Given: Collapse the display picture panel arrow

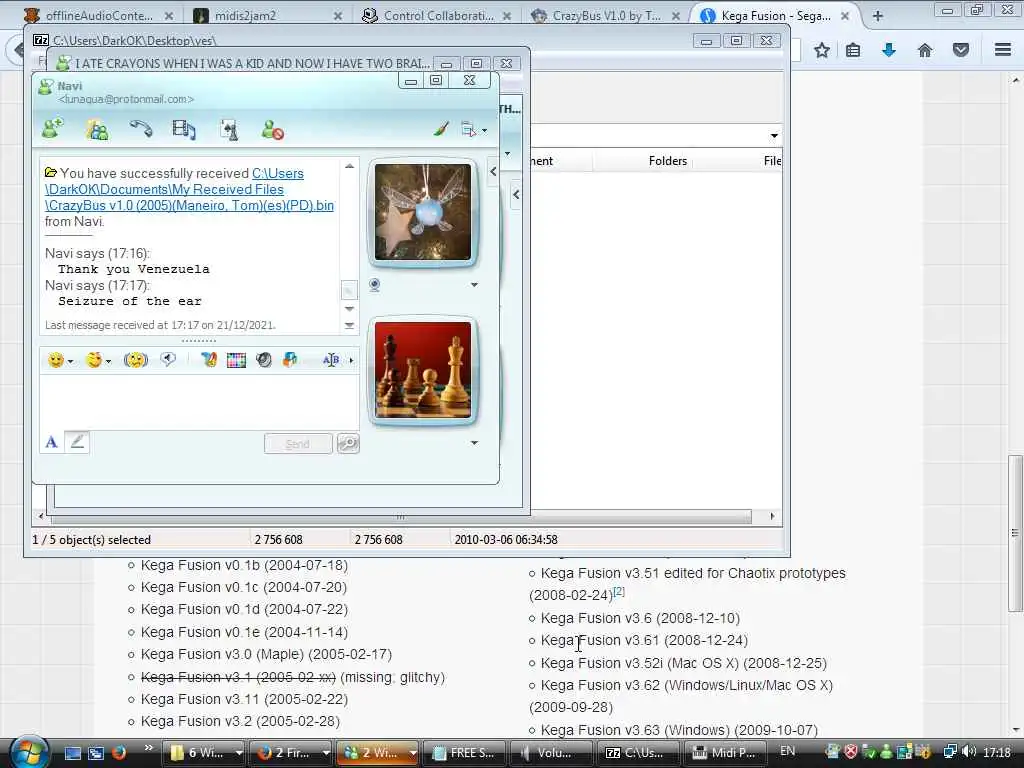Looking at the screenshot, I should point(493,171).
